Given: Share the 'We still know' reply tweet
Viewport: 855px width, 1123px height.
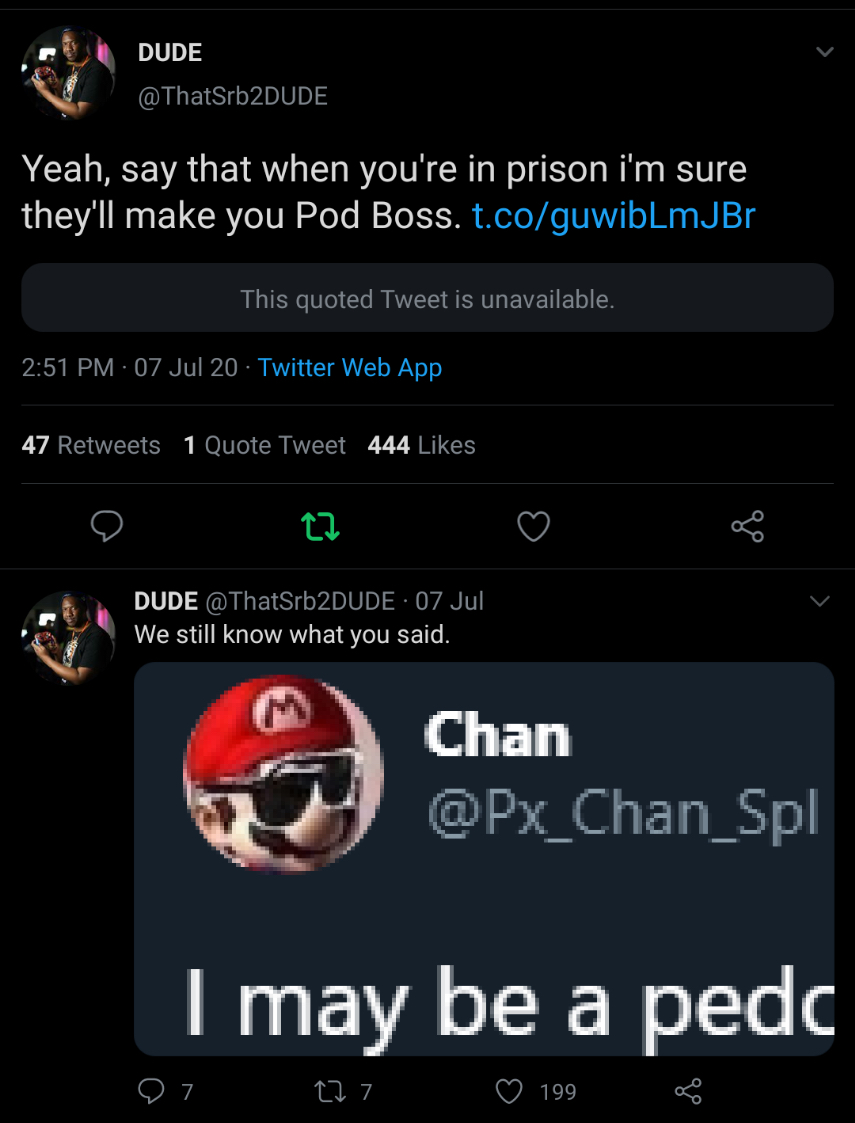Looking at the screenshot, I should [688, 1091].
